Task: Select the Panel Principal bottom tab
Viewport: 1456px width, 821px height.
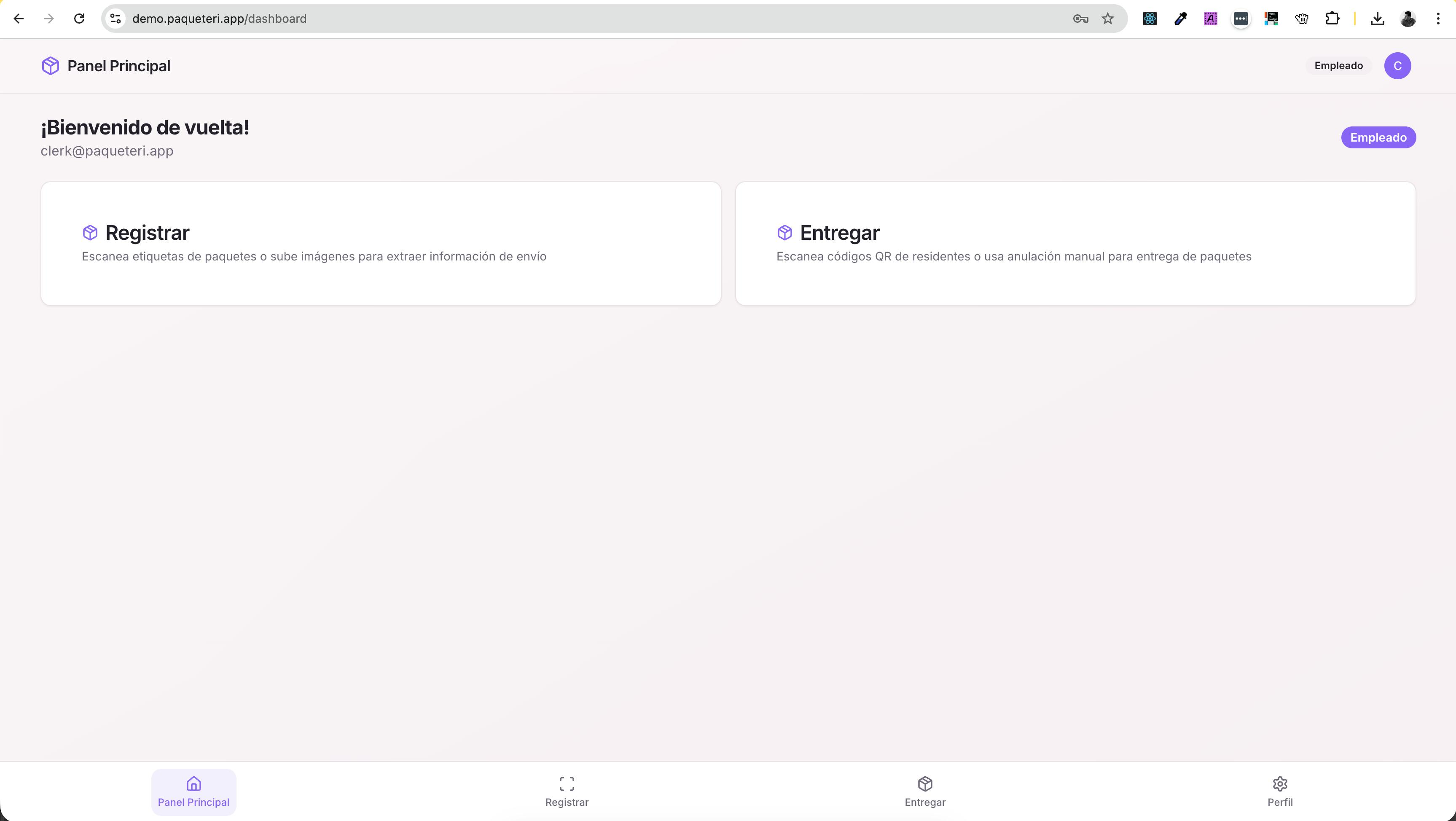Action: tap(193, 791)
